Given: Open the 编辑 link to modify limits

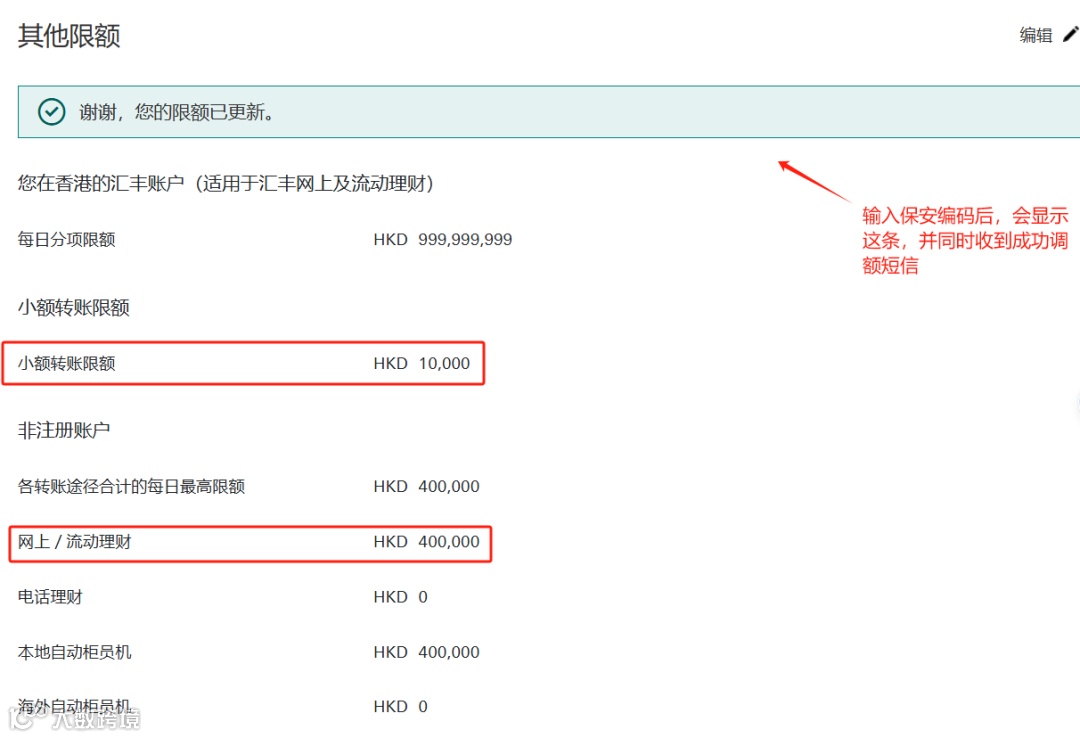Looking at the screenshot, I should click(x=1036, y=35).
